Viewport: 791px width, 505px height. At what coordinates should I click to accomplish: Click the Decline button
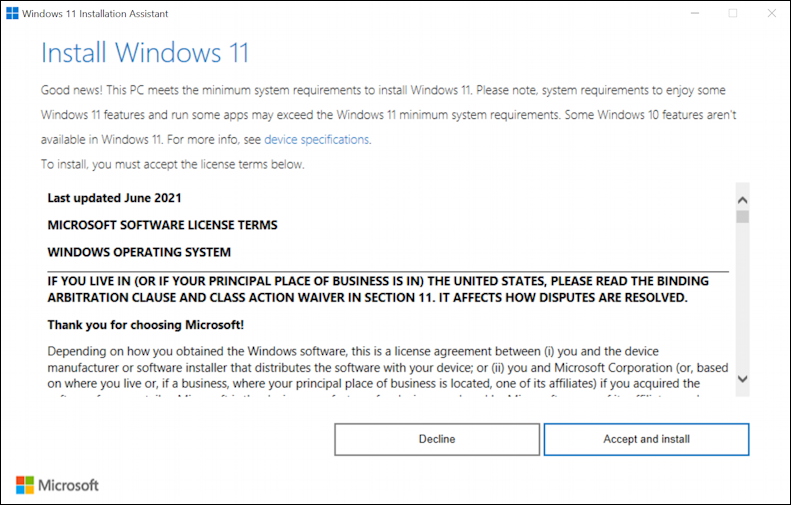coord(437,439)
